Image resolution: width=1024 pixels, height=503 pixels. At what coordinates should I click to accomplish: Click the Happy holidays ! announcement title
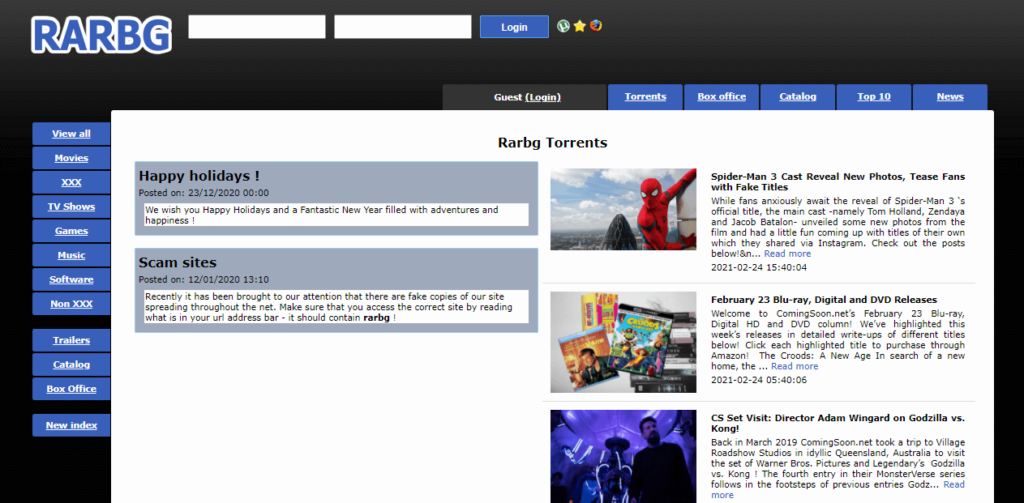199,176
